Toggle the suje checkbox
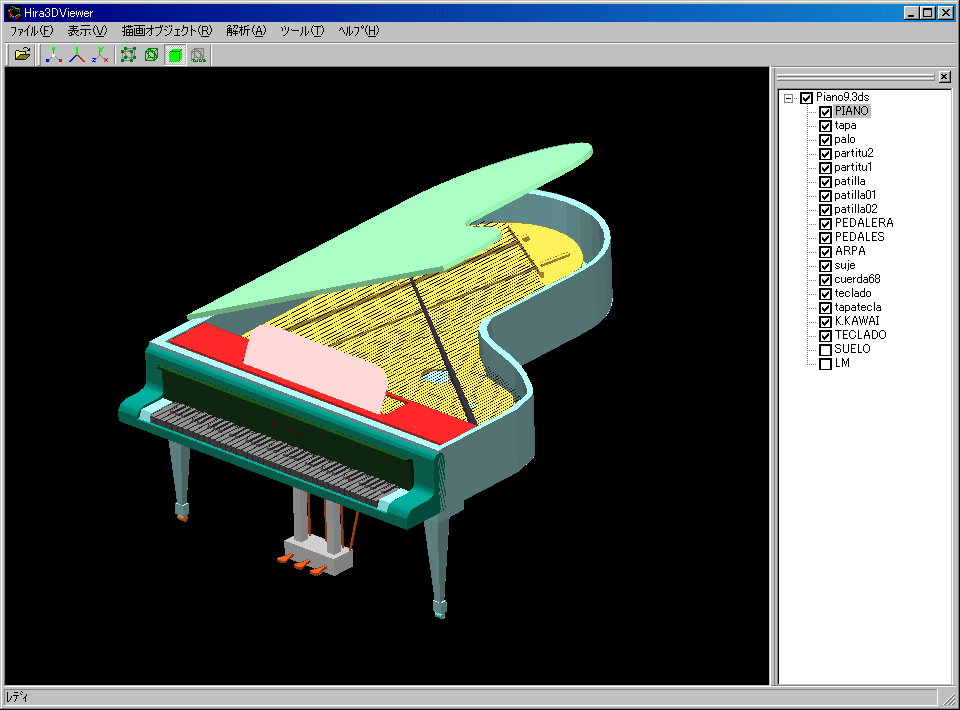 click(825, 266)
